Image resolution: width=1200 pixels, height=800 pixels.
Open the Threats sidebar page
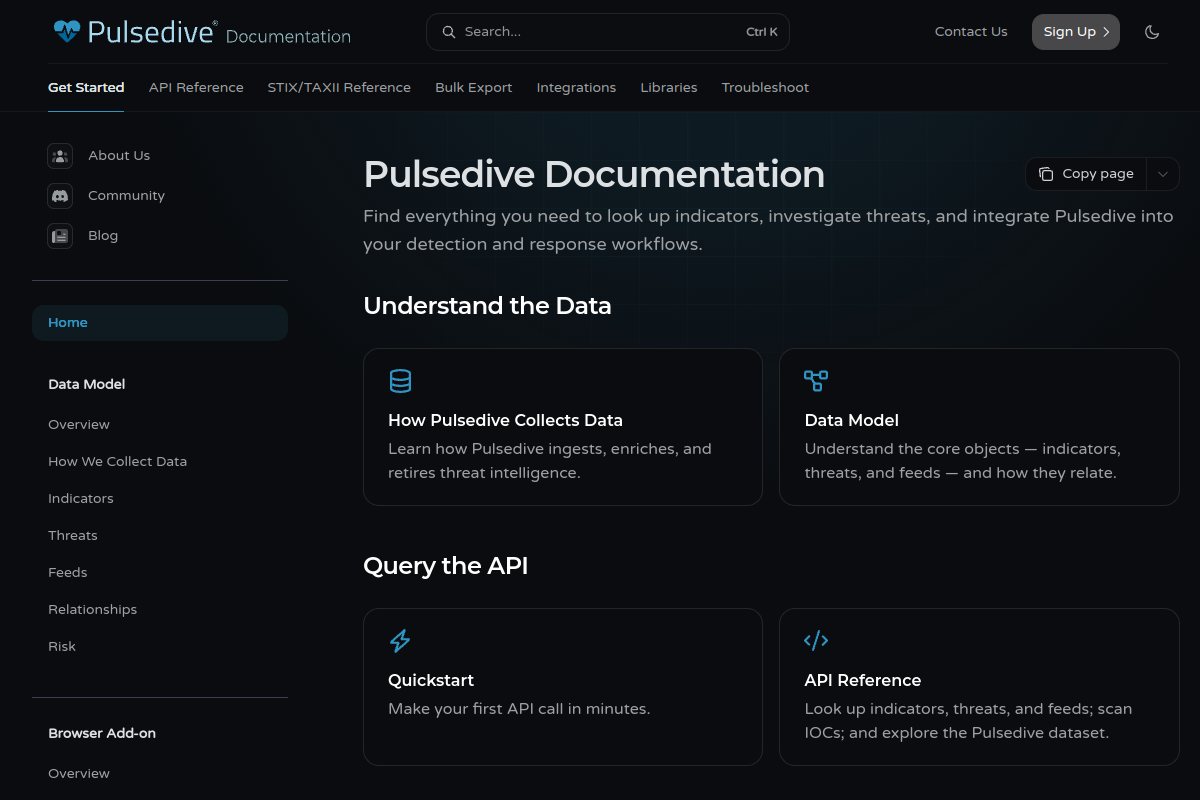click(x=73, y=536)
